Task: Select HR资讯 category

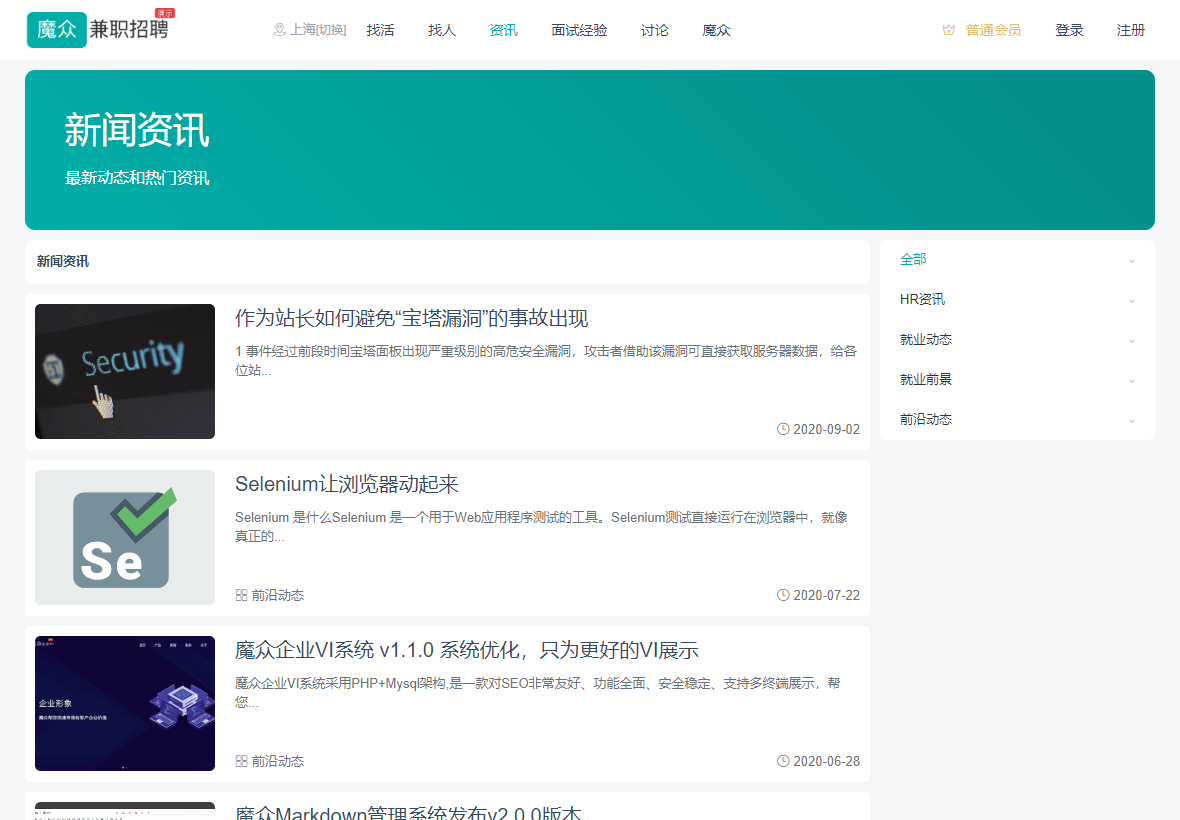Action: point(922,299)
